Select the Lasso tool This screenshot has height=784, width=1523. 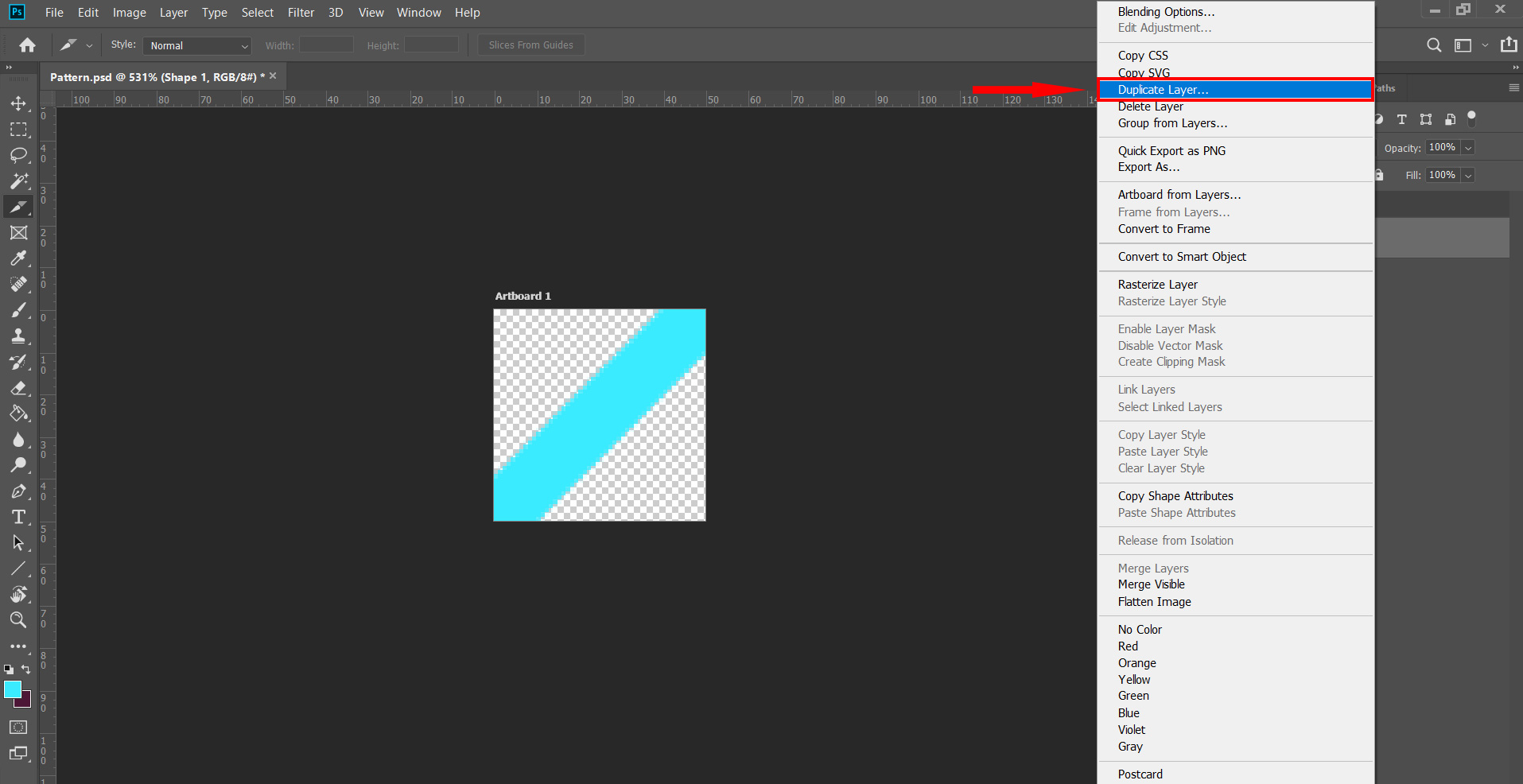tap(18, 155)
